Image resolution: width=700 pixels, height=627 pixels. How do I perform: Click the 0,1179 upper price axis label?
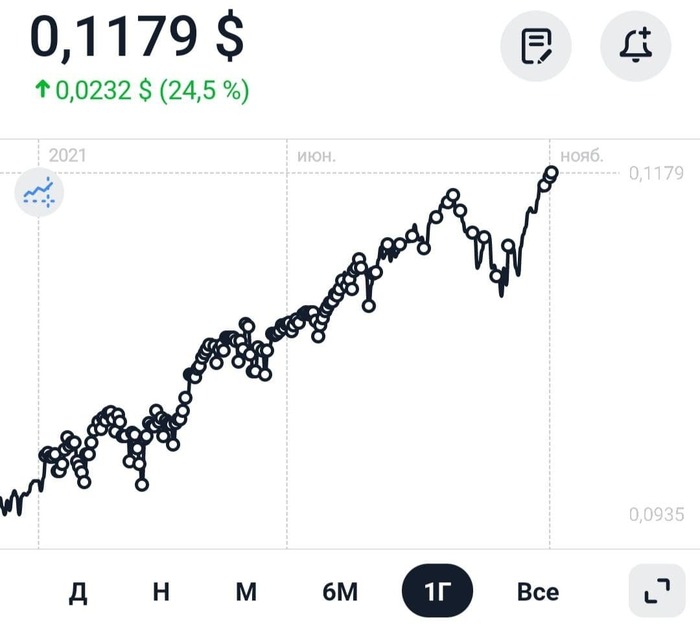click(656, 174)
